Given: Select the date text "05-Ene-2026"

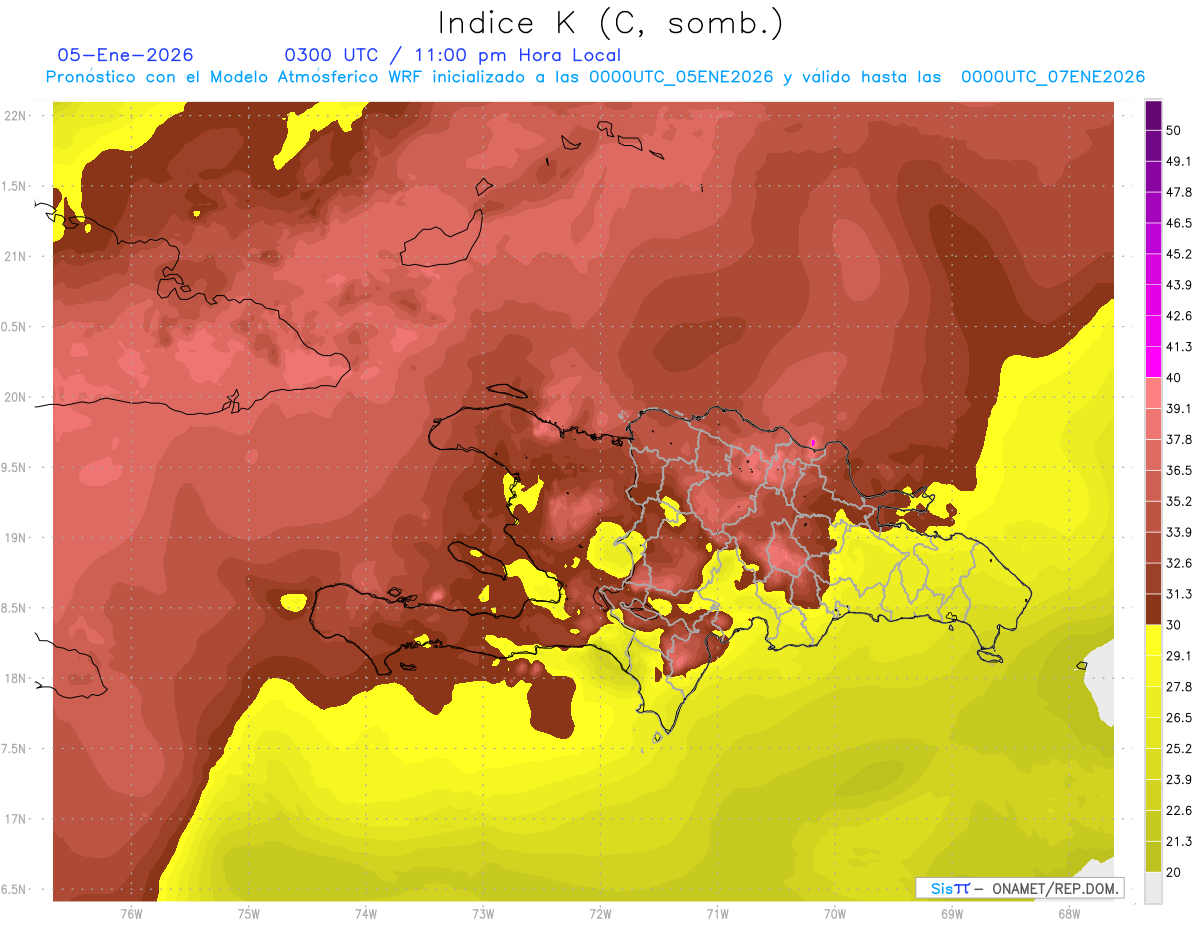Looking at the screenshot, I should (x=126, y=55).
